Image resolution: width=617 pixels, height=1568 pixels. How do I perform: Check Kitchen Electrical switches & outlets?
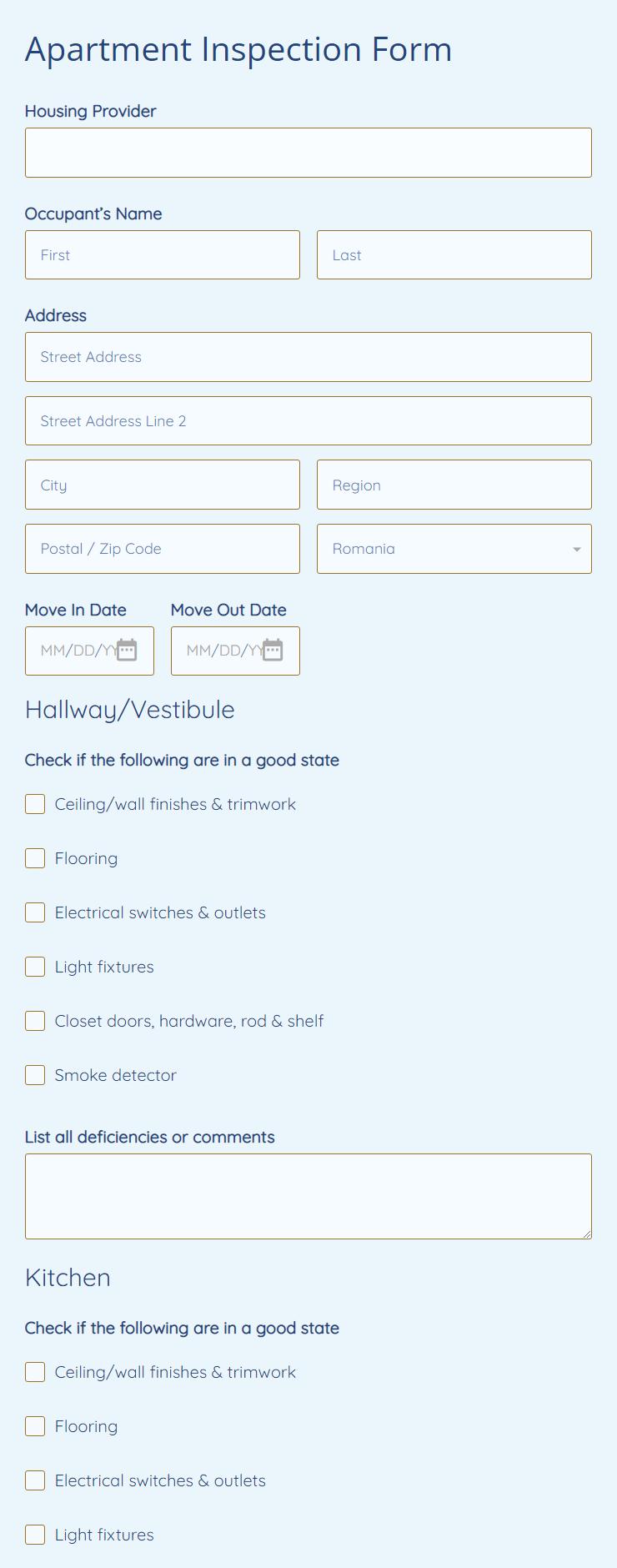35,1480
